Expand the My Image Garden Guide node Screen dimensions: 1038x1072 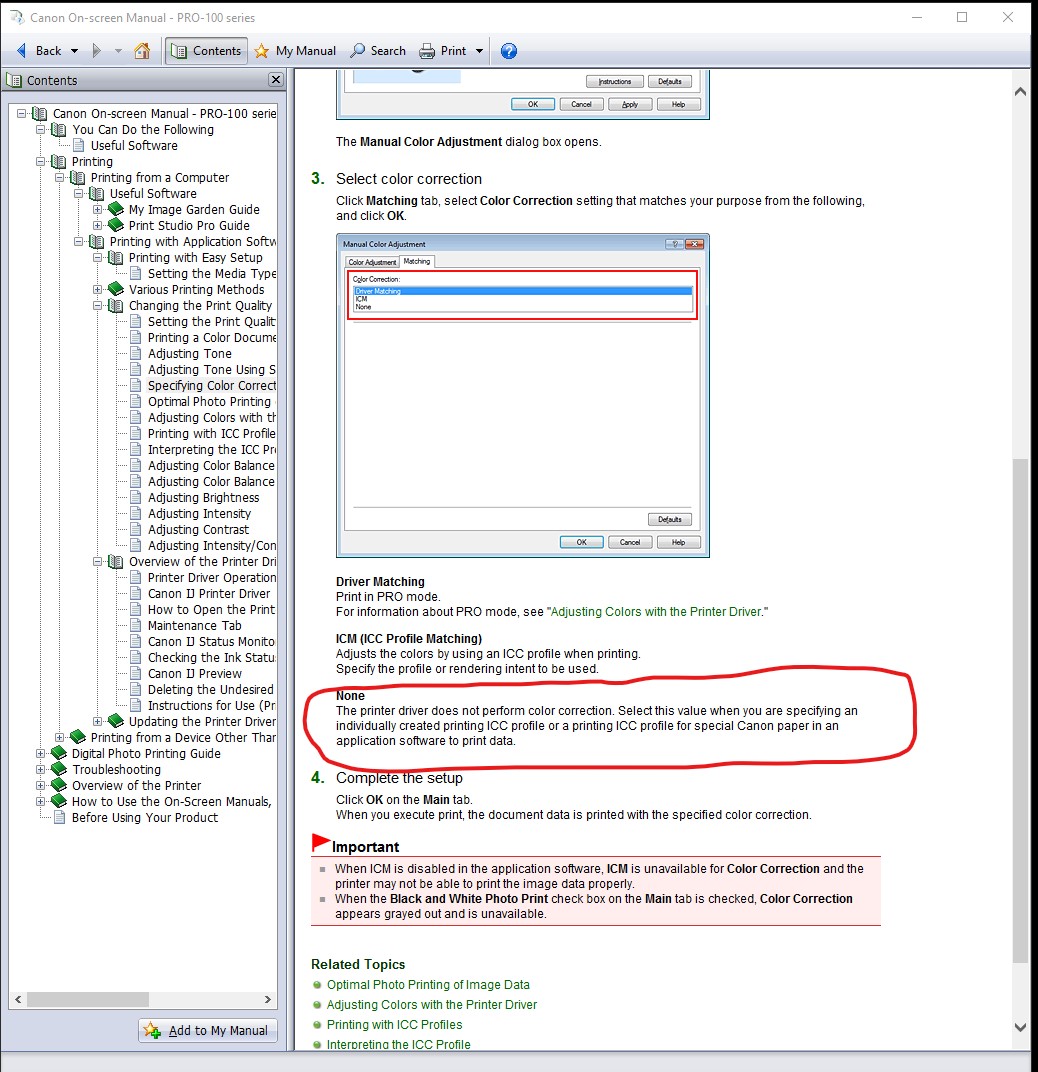point(98,210)
